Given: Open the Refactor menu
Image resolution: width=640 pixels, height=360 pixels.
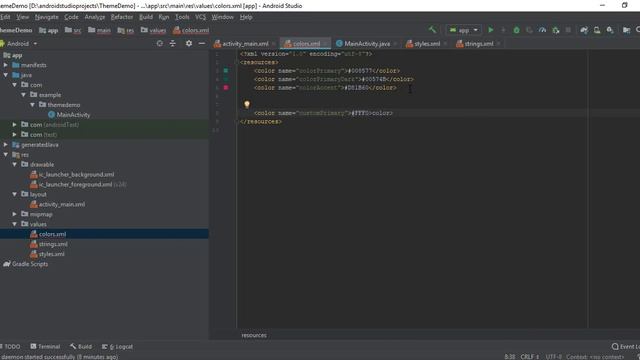Looking at the screenshot, I should click(122, 17).
